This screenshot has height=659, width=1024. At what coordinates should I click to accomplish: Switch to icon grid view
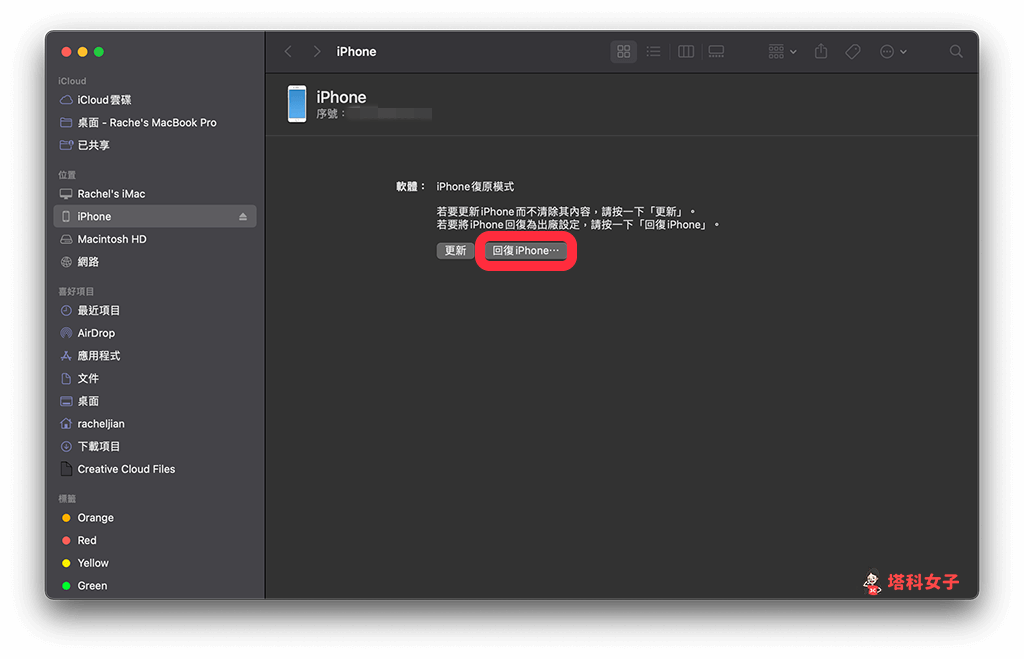(x=624, y=52)
